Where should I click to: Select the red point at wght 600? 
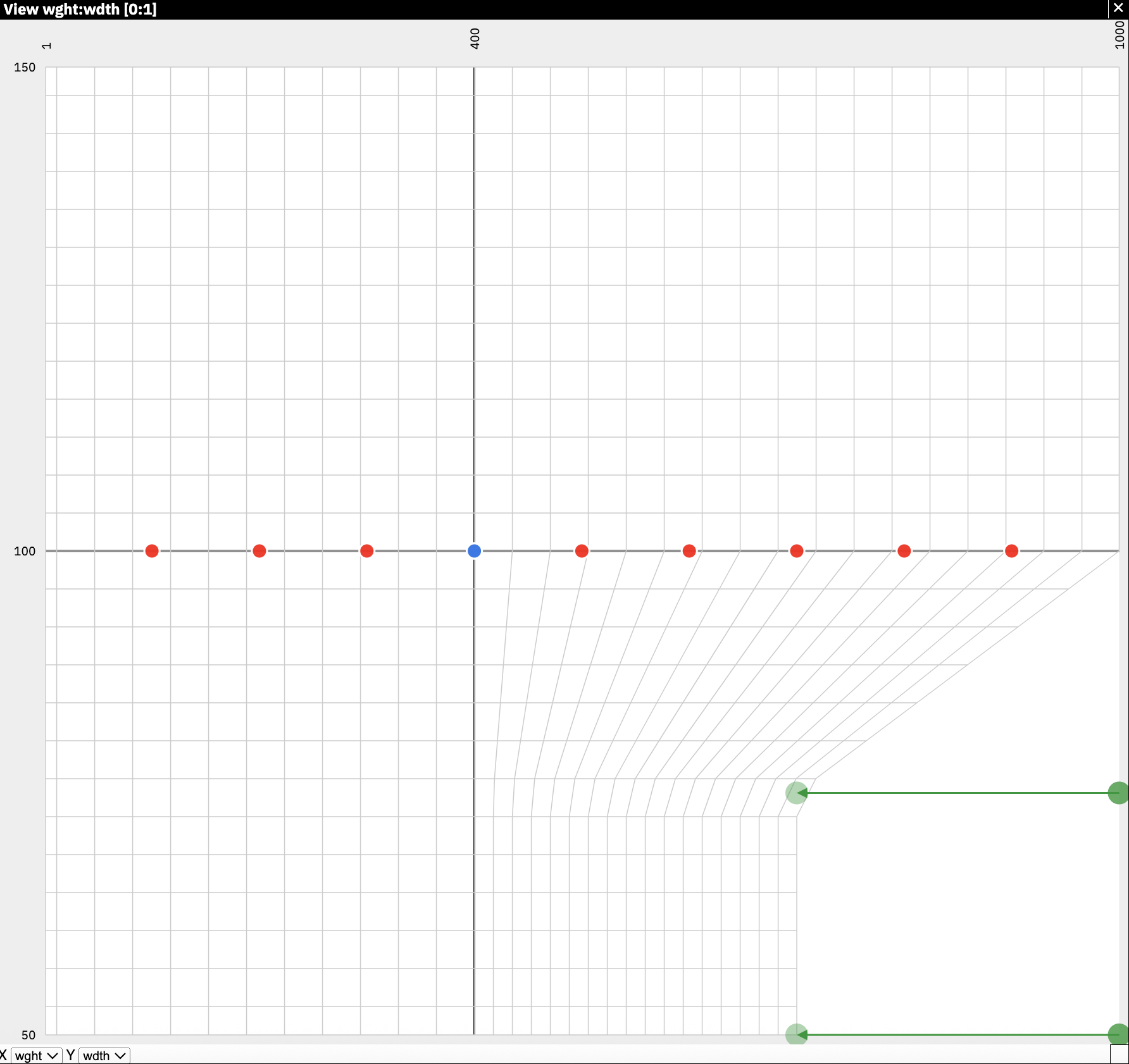(689, 551)
